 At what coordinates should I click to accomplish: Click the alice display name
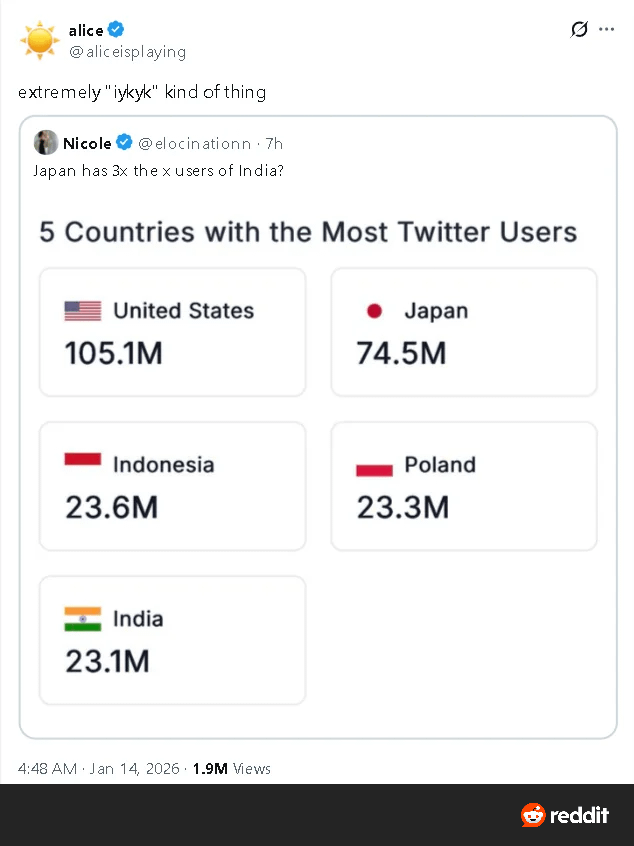pos(86,30)
